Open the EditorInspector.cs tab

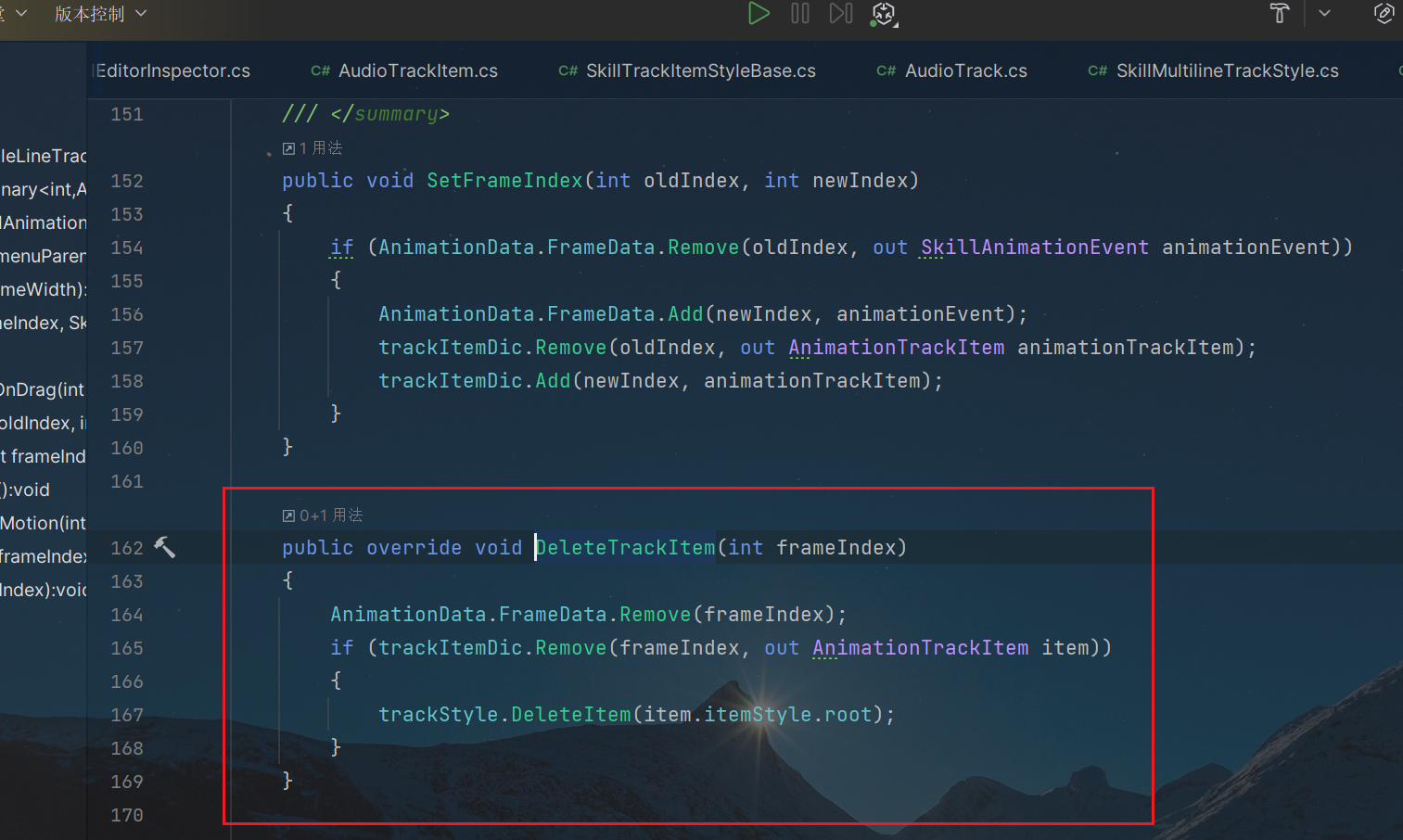[173, 71]
